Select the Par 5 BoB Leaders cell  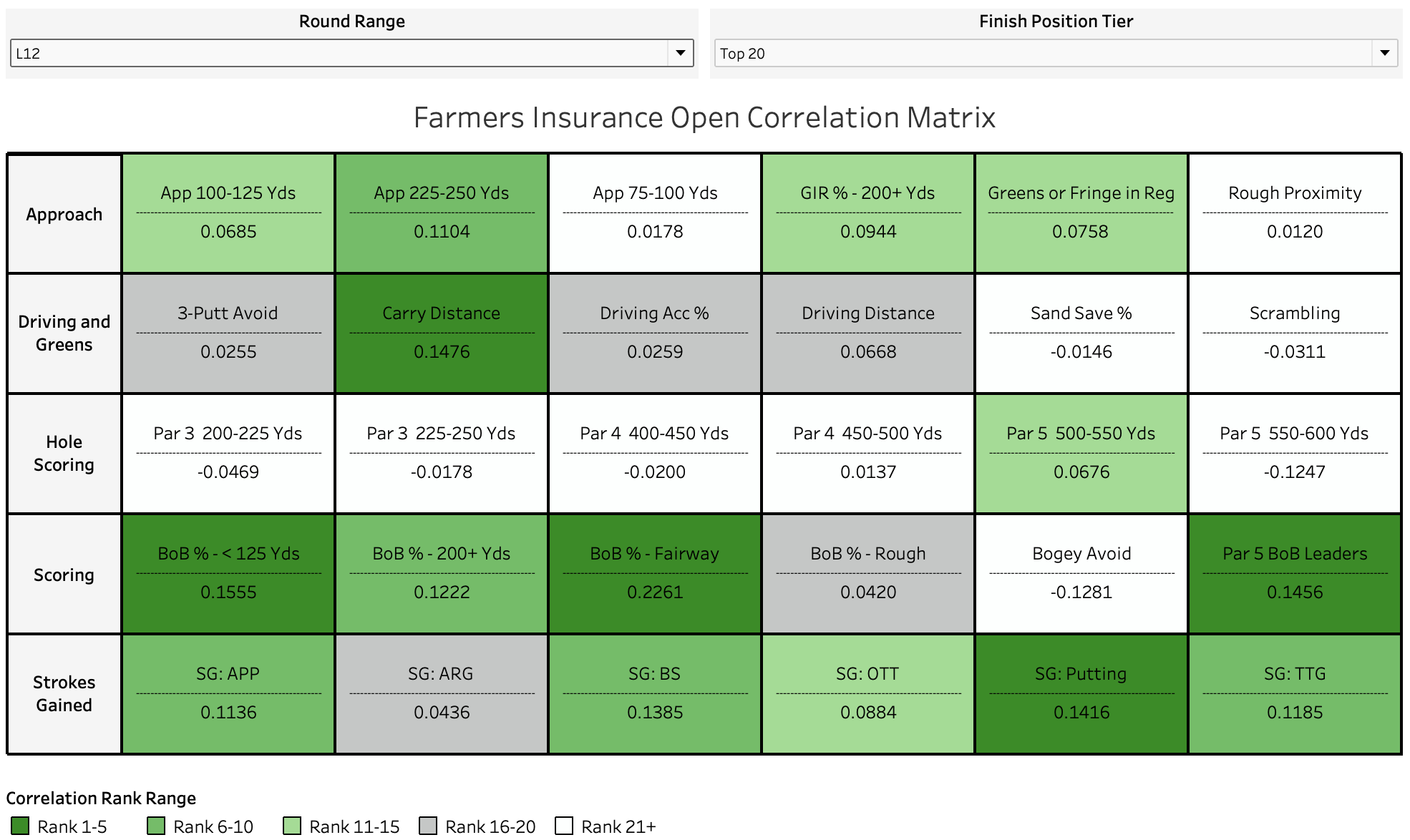(1295, 574)
